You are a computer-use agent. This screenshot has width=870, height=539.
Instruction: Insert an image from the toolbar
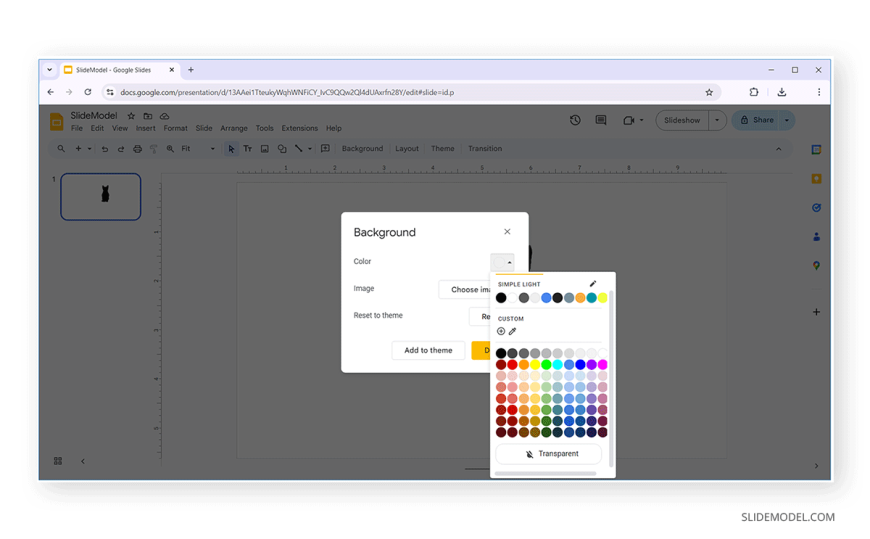(x=265, y=149)
